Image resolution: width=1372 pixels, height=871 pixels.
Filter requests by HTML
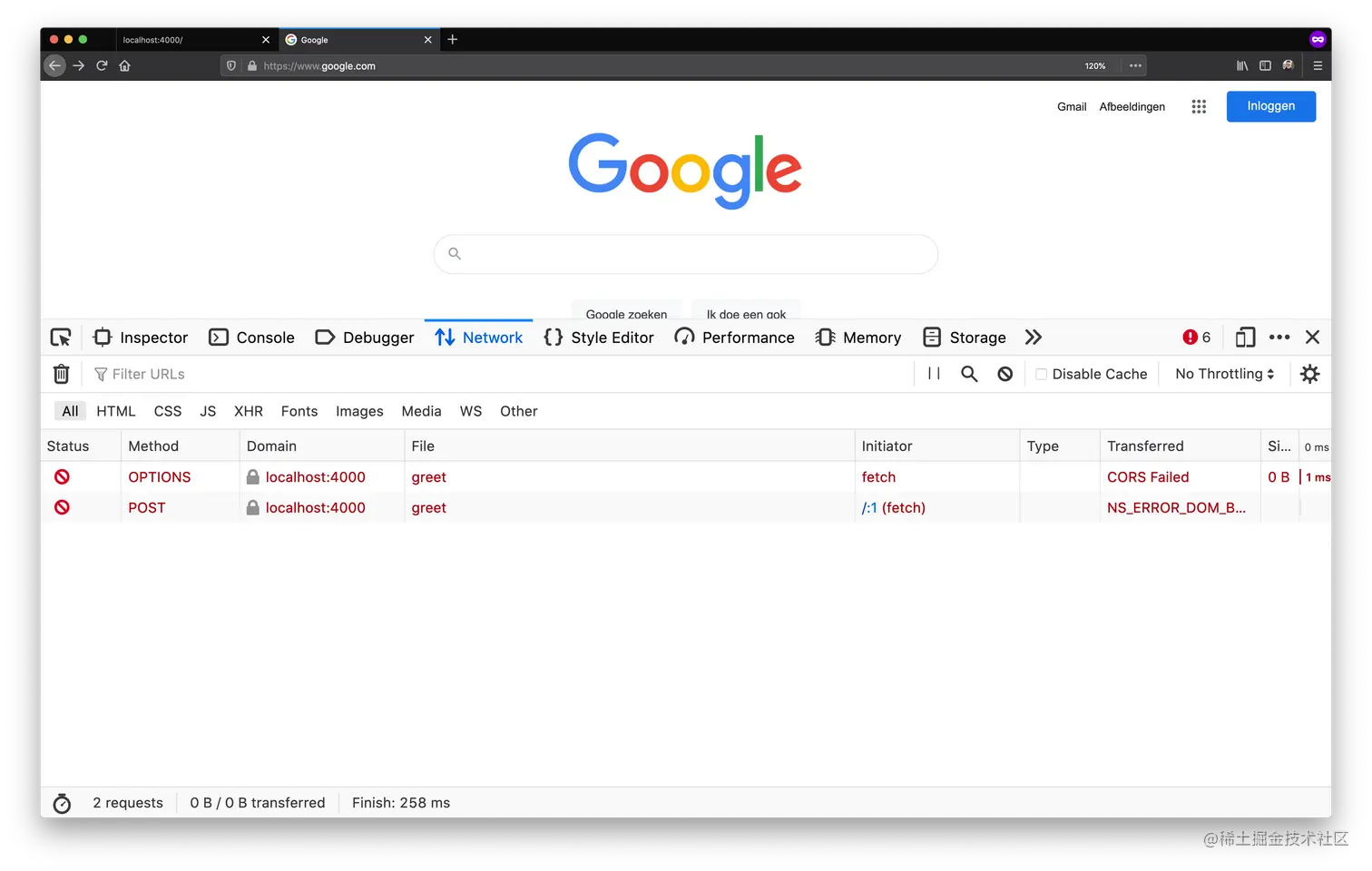point(116,411)
